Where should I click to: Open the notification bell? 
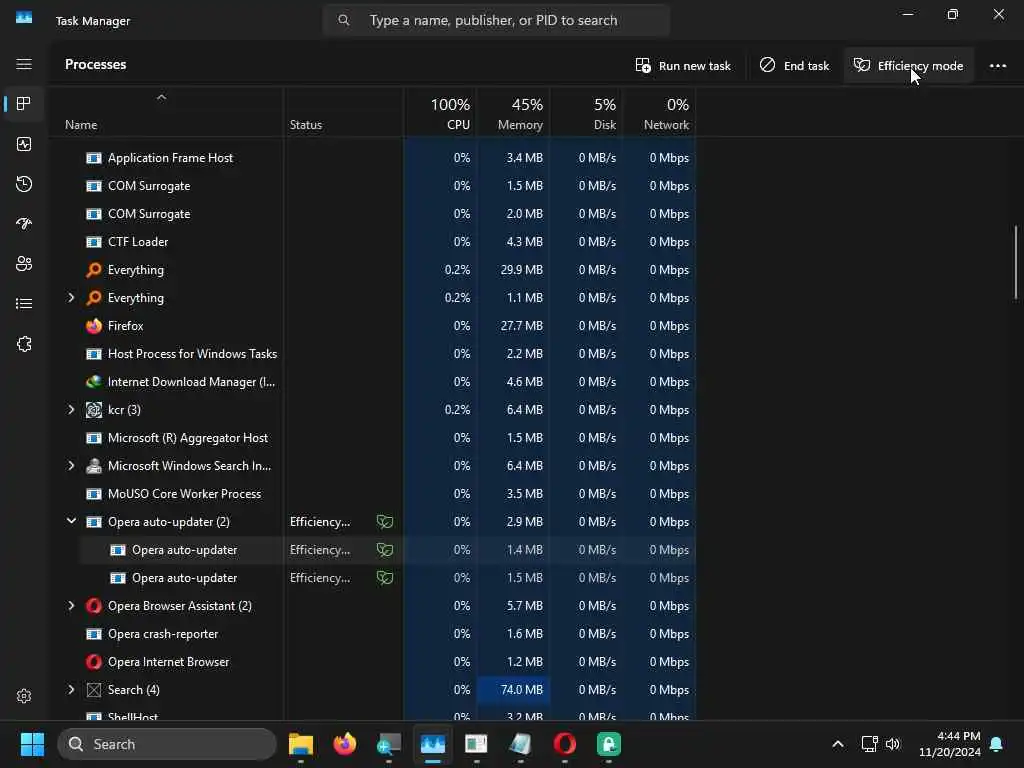click(997, 744)
